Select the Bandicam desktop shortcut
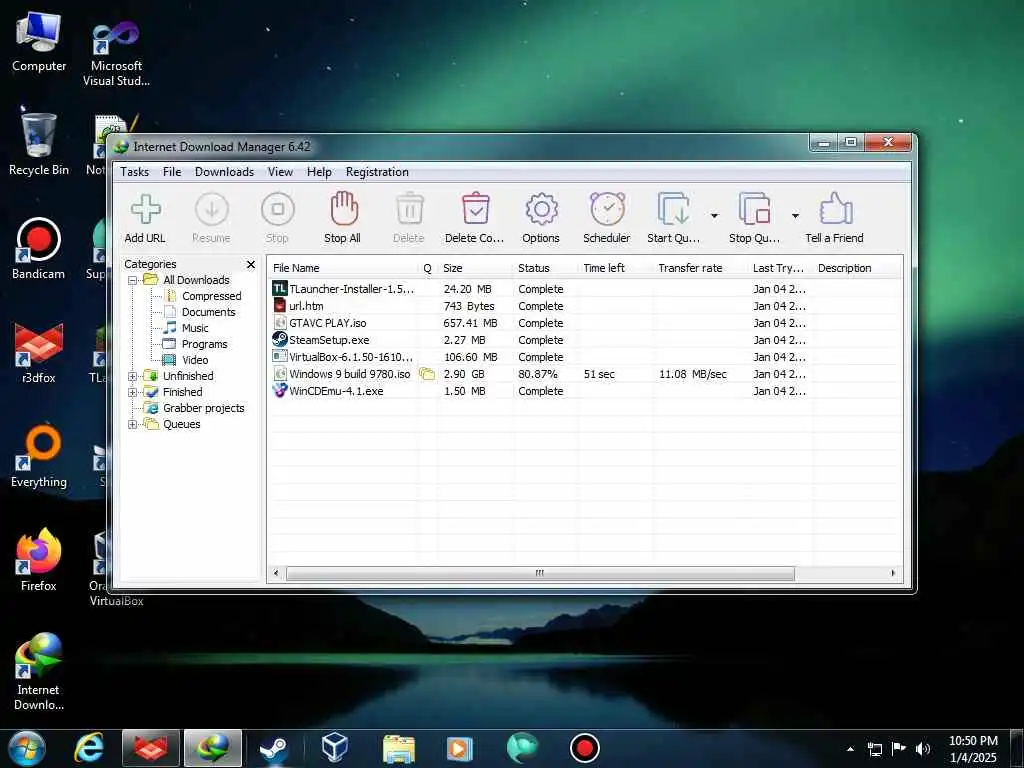Viewport: 1024px width, 768px height. [x=39, y=249]
